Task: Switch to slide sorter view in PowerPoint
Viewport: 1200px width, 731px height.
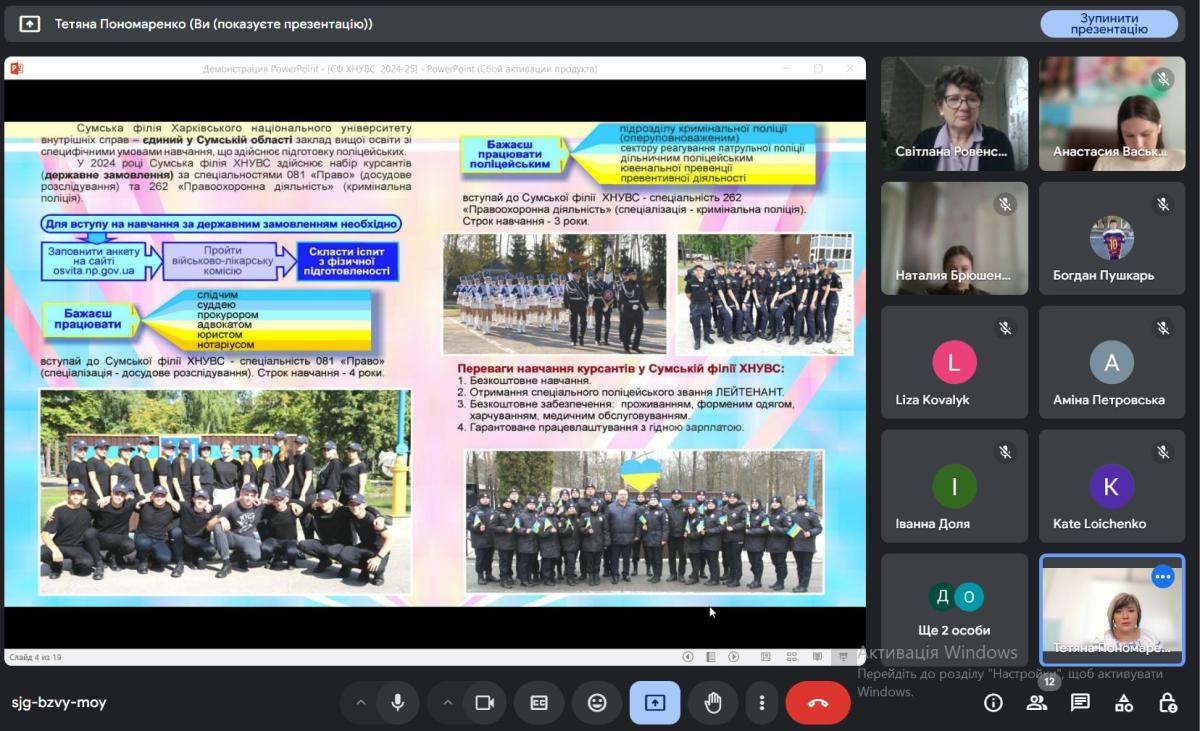Action: click(x=791, y=657)
